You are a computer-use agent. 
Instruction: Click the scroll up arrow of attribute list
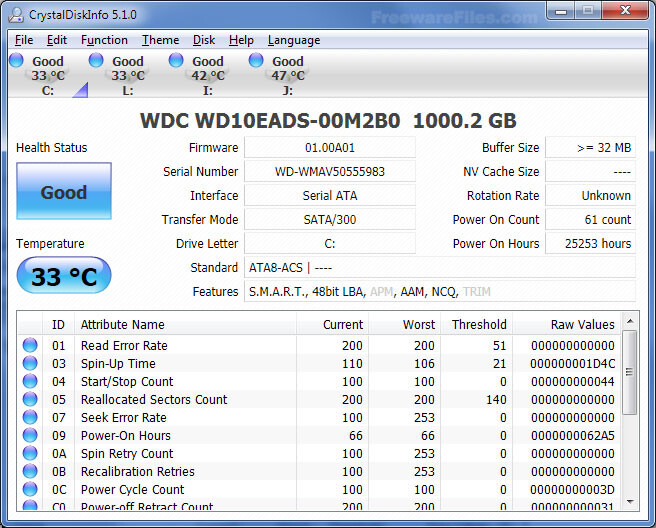tap(630, 321)
